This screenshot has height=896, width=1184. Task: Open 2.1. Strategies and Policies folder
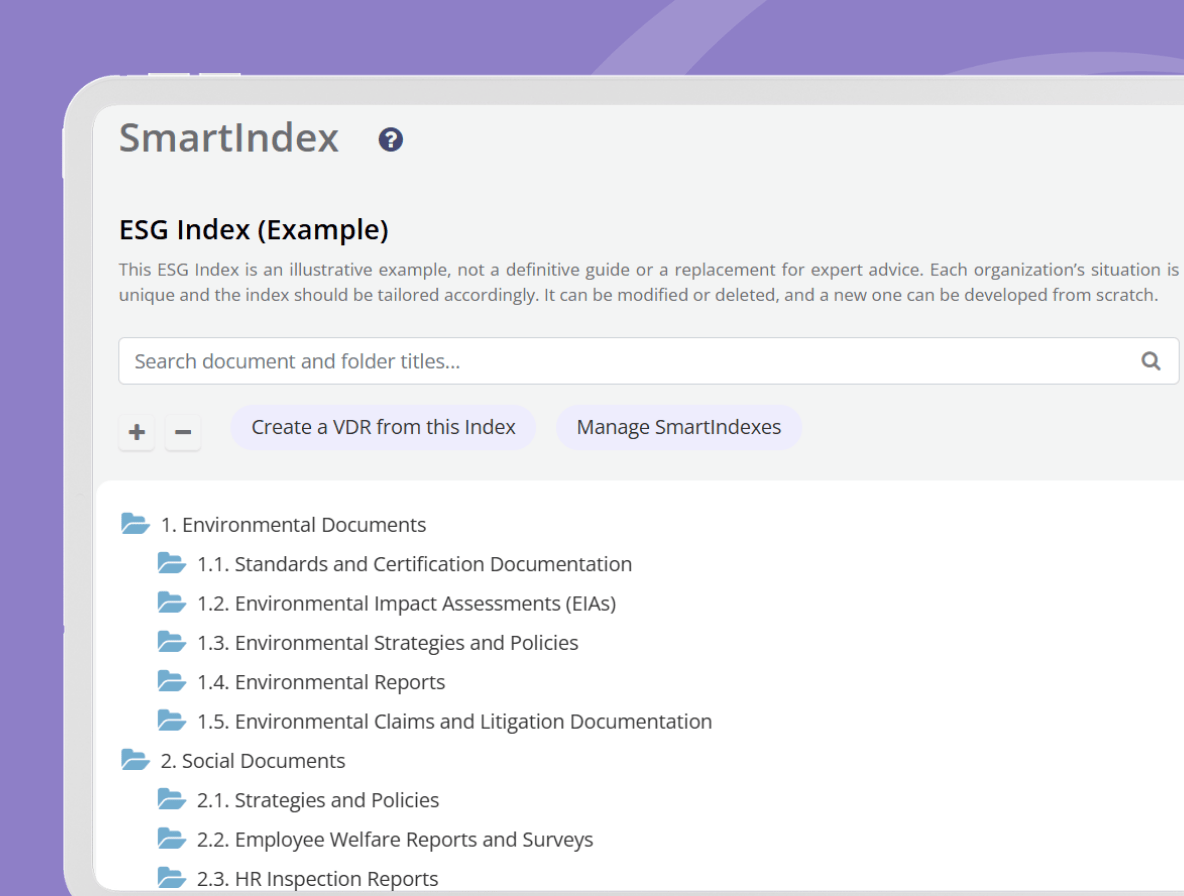coord(318,800)
